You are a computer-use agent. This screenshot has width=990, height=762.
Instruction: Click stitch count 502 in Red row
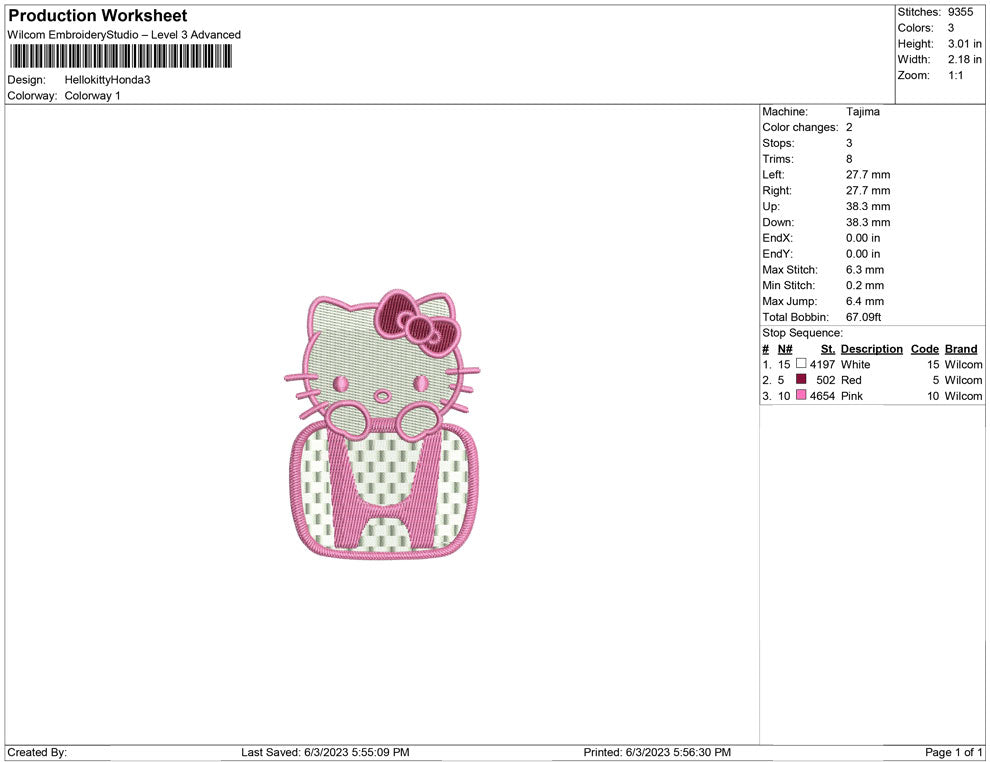tap(826, 380)
